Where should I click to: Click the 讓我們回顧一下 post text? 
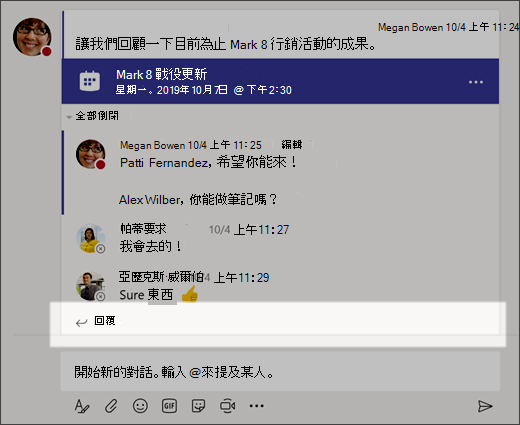pos(226,44)
